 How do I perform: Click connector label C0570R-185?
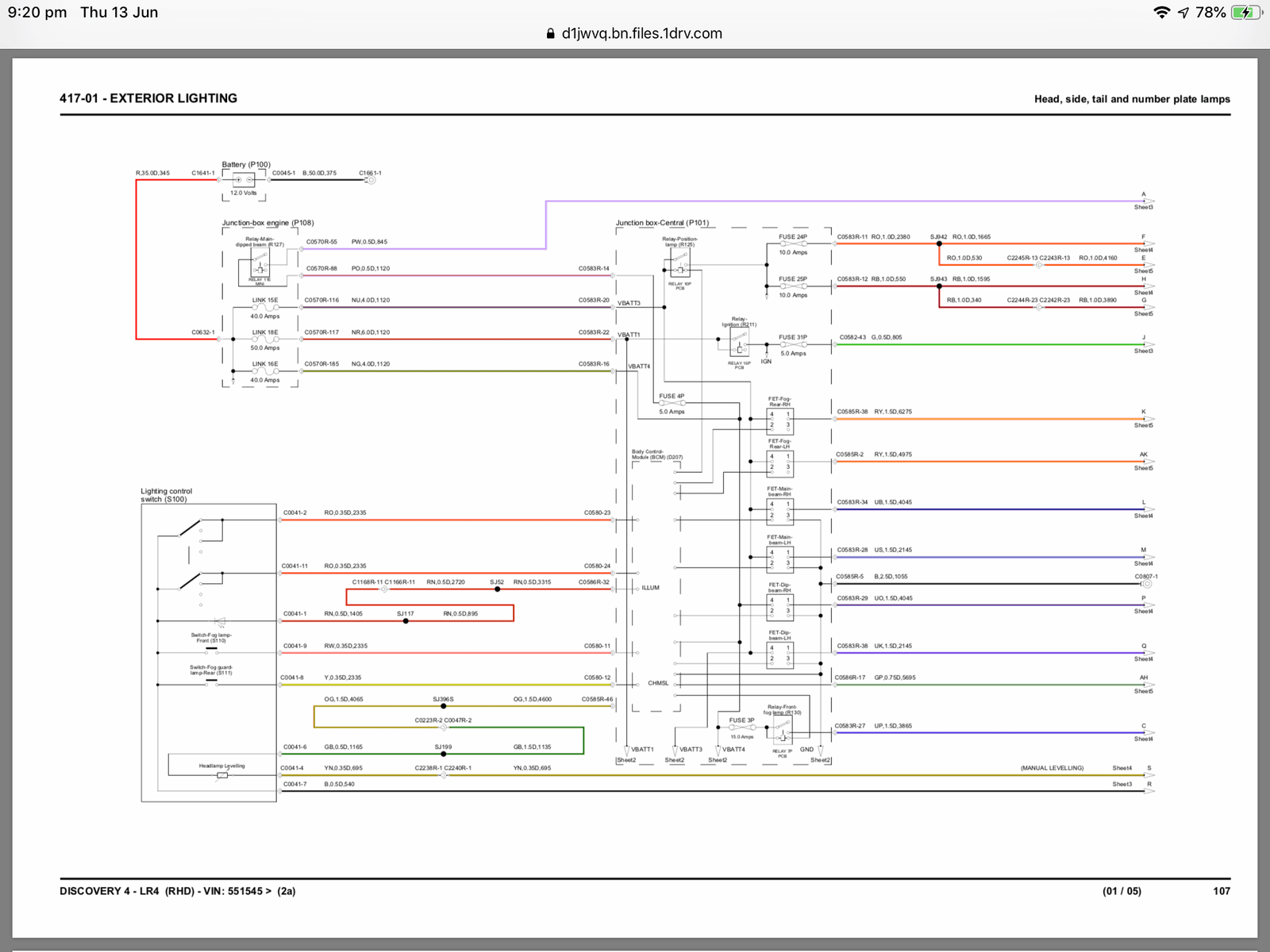tap(321, 364)
